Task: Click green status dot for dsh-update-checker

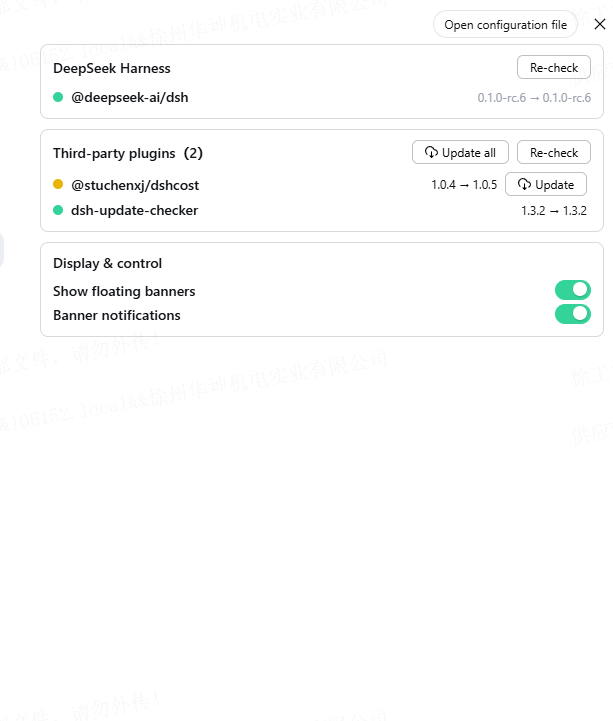Action: coord(58,210)
